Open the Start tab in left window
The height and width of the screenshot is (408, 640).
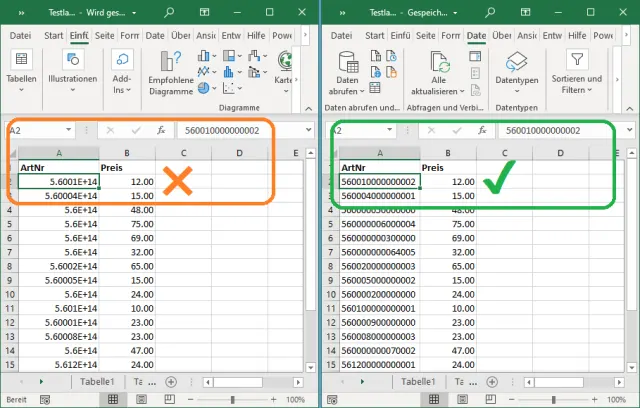point(53,35)
